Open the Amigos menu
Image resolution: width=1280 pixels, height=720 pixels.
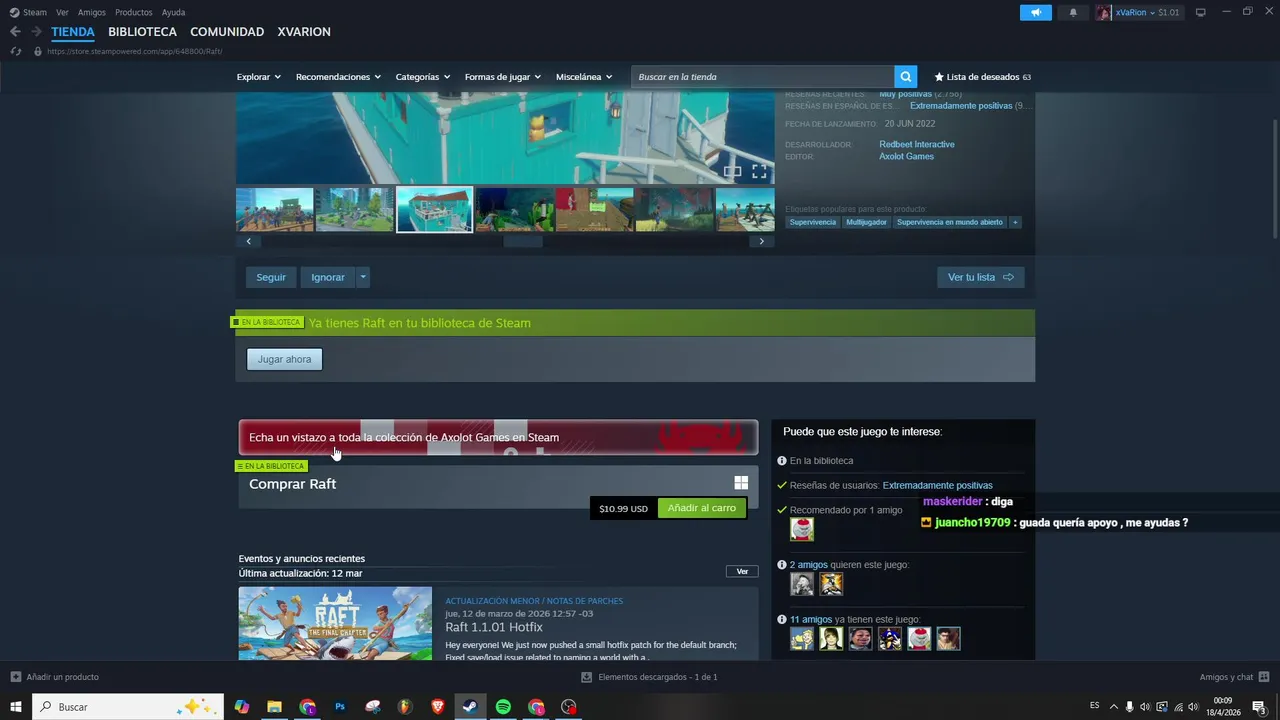(x=92, y=12)
